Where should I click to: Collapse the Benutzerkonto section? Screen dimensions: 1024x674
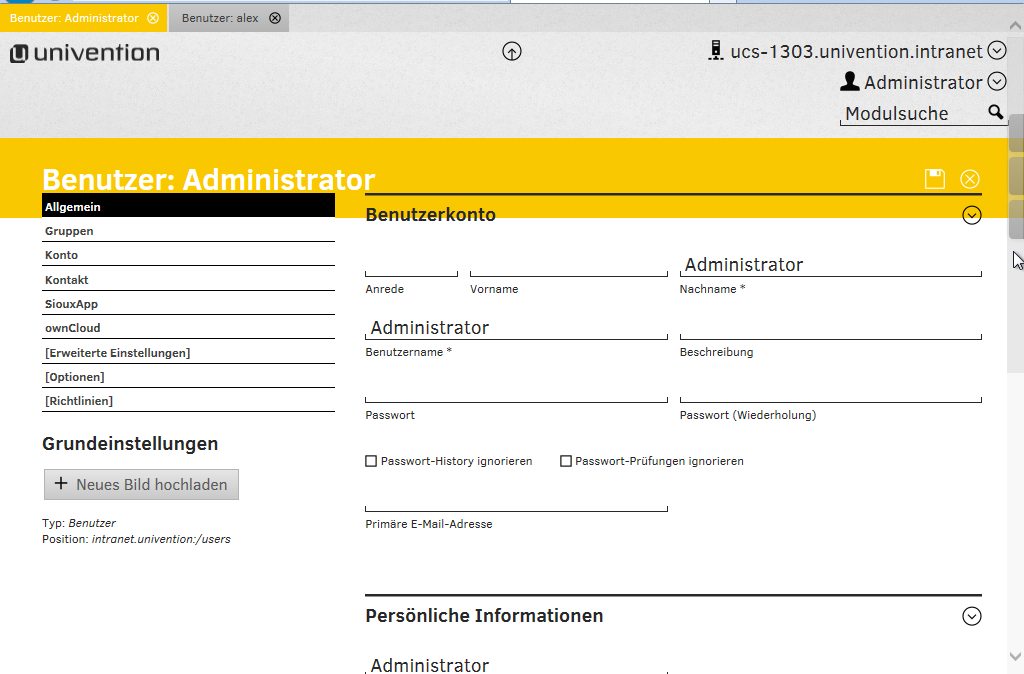click(971, 215)
